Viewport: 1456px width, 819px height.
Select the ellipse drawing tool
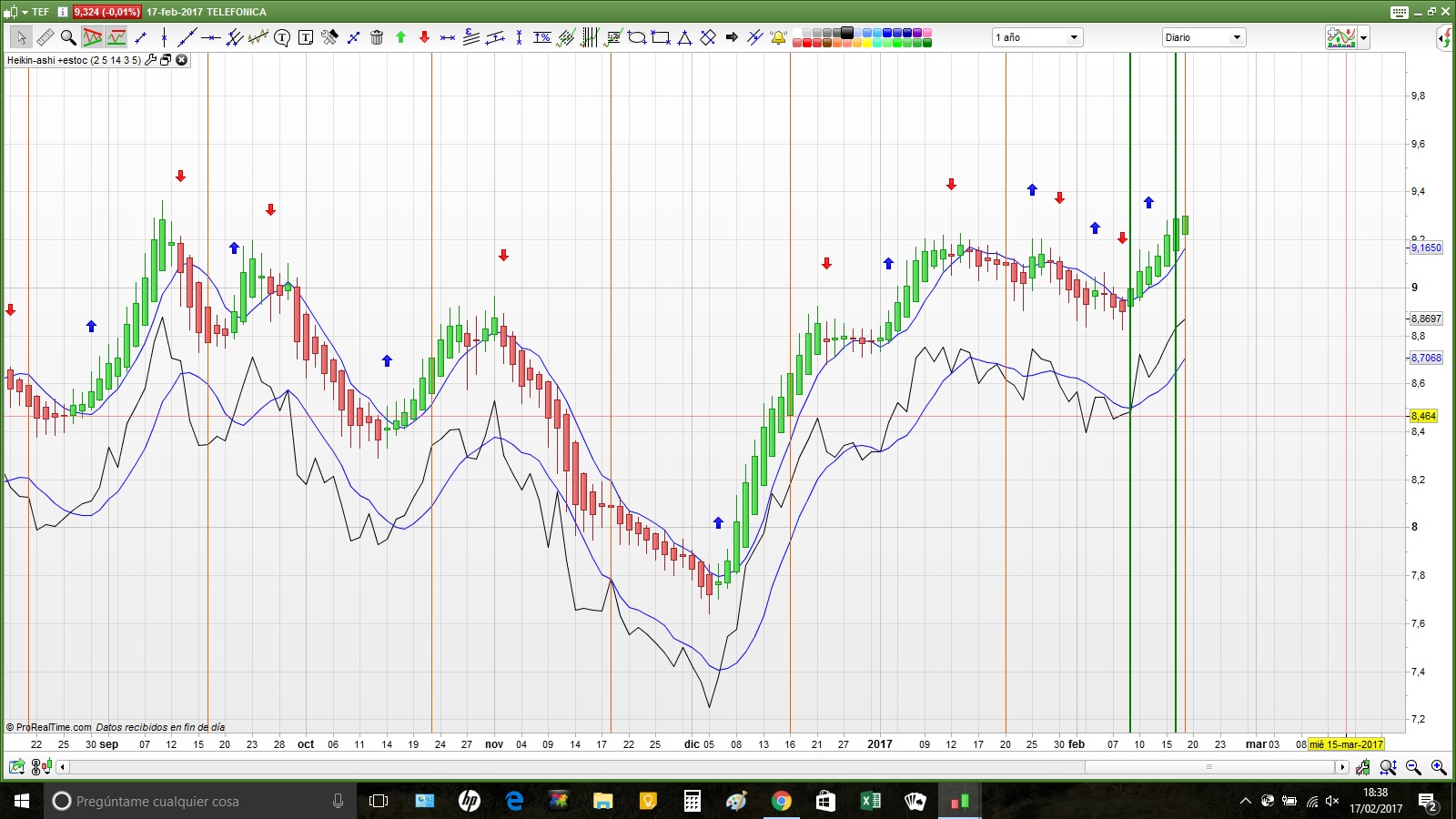tap(637, 37)
